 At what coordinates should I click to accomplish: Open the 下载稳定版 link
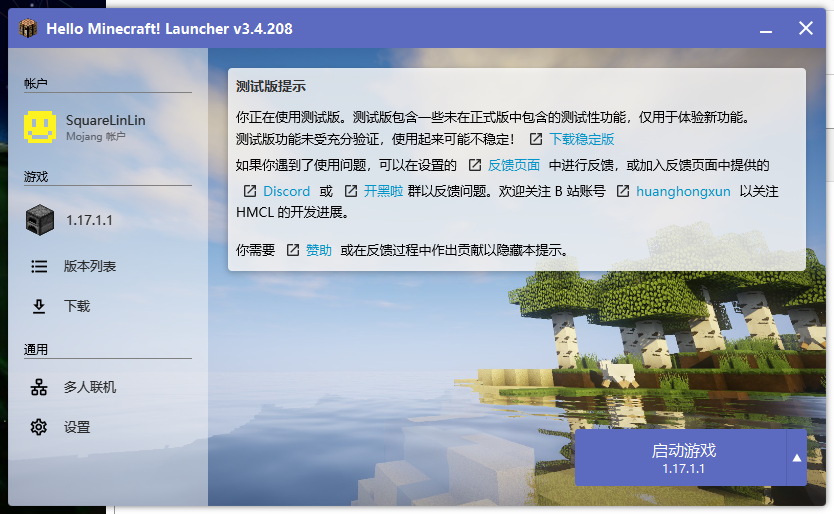pos(582,139)
